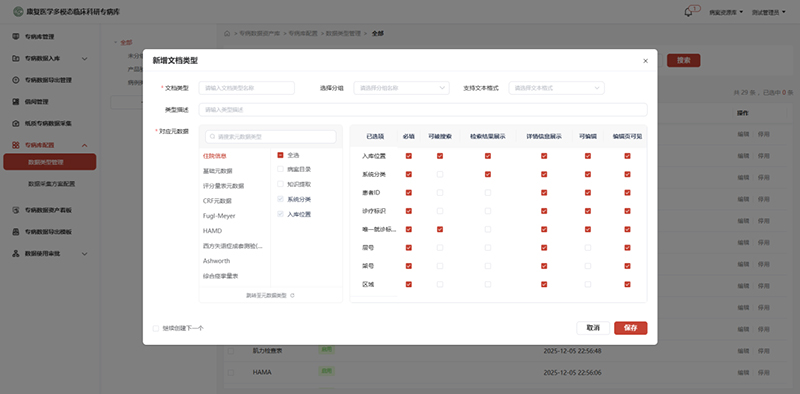The height and width of the screenshot is (394, 800).
Task: Select 住院信息 metadata category
Action: coord(215,156)
